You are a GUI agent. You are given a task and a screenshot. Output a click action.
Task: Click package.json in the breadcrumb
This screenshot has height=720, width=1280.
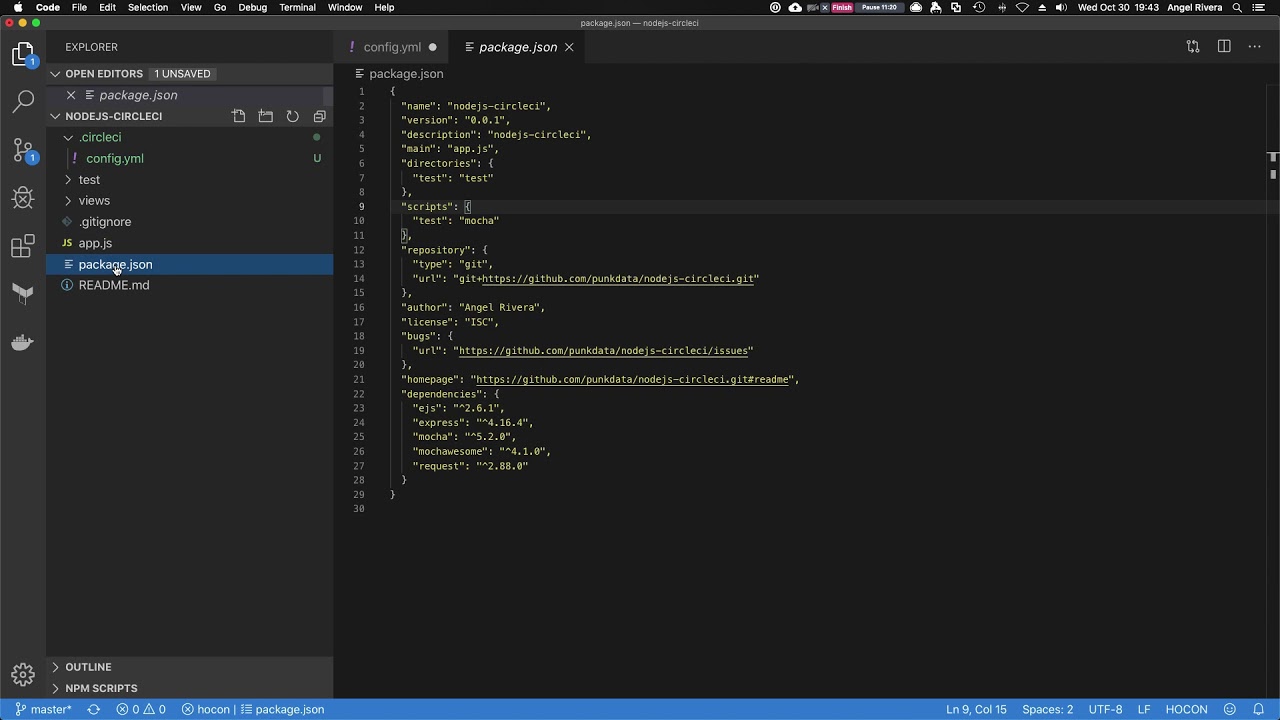(406, 74)
